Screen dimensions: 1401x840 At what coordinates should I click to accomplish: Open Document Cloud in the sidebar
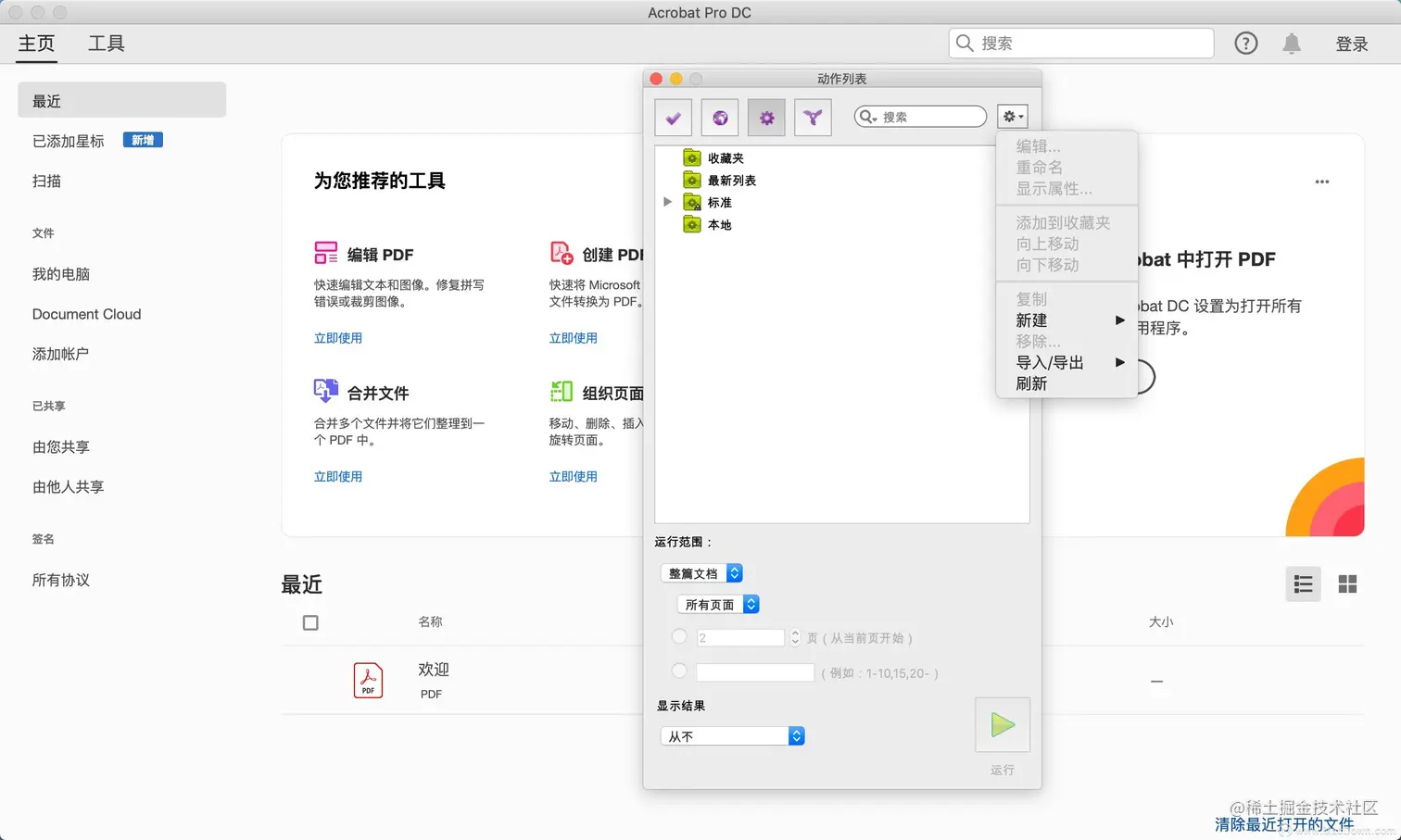tap(87, 314)
